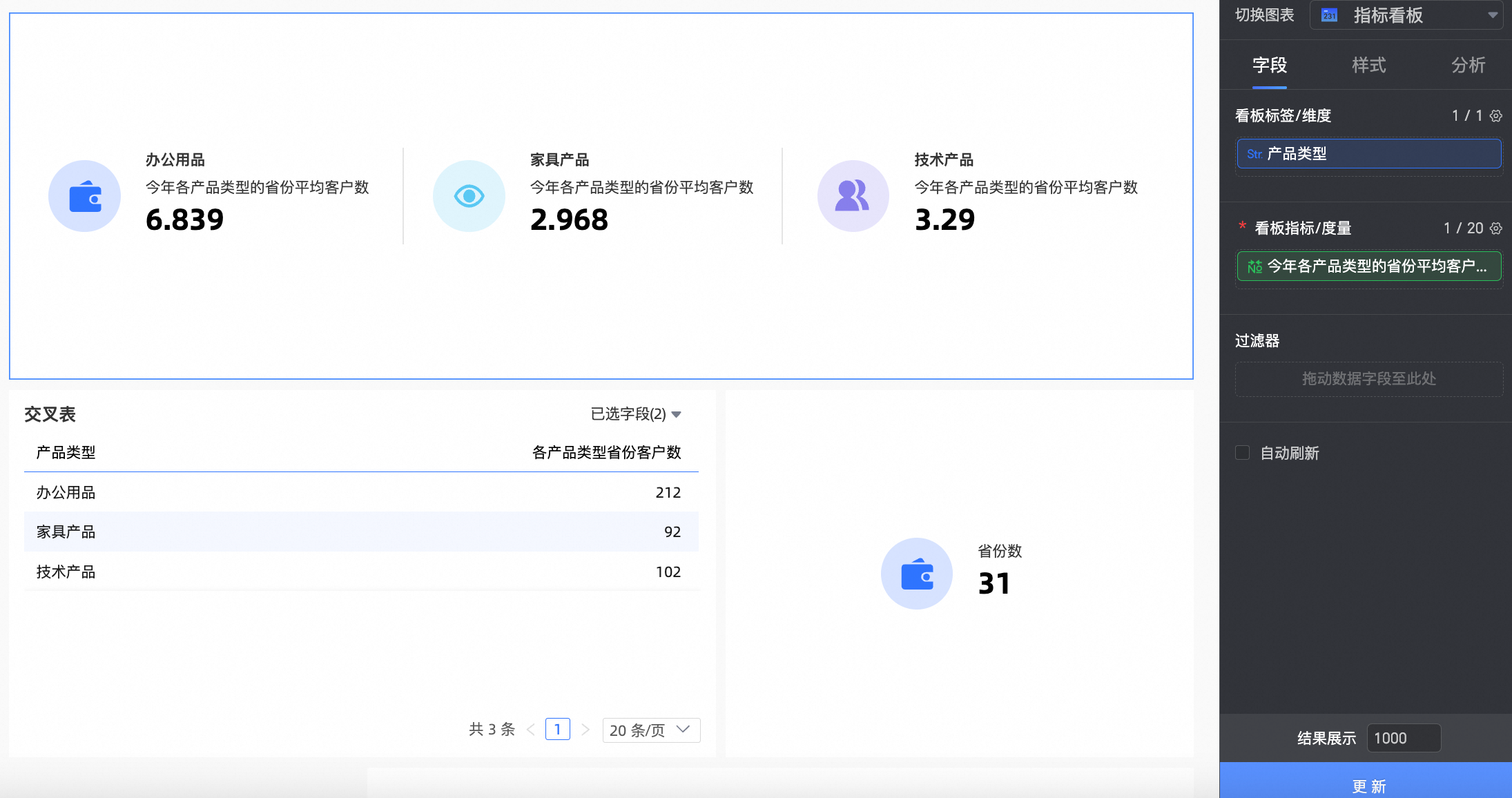Go to the next table page arrow
The width and height of the screenshot is (1512, 798).
pos(585,730)
